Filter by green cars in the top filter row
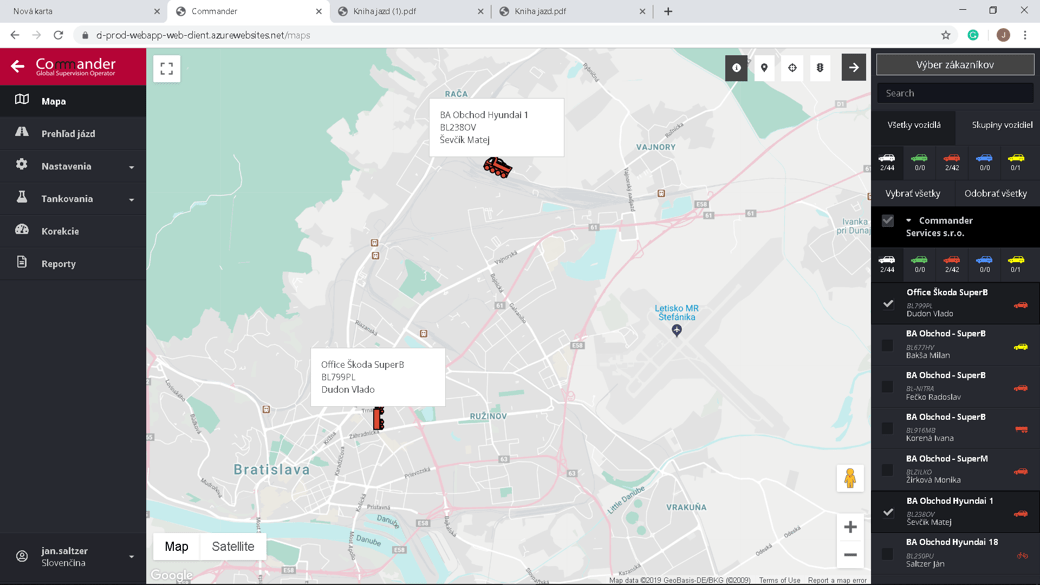Viewport: 1040px width, 585px height. [919, 162]
